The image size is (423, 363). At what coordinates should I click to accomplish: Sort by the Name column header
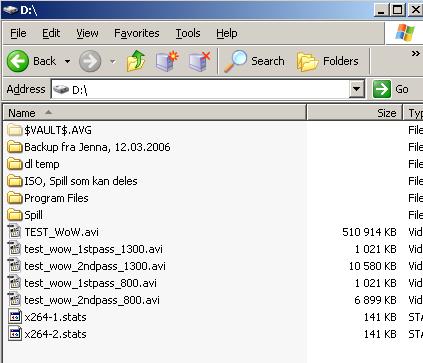(155, 113)
